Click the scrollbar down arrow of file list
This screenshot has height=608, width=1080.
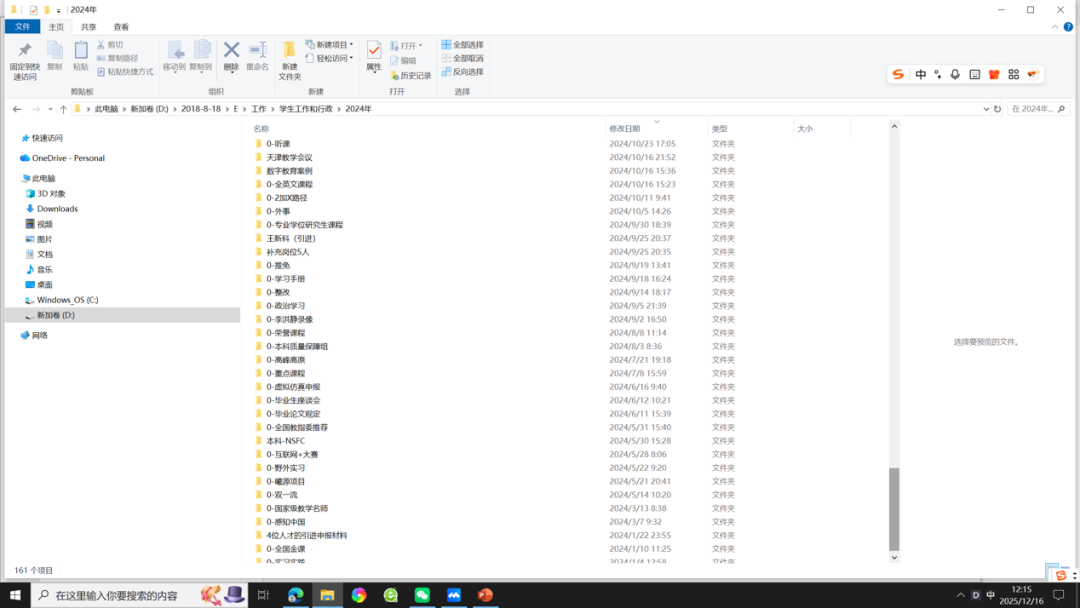(x=894, y=558)
